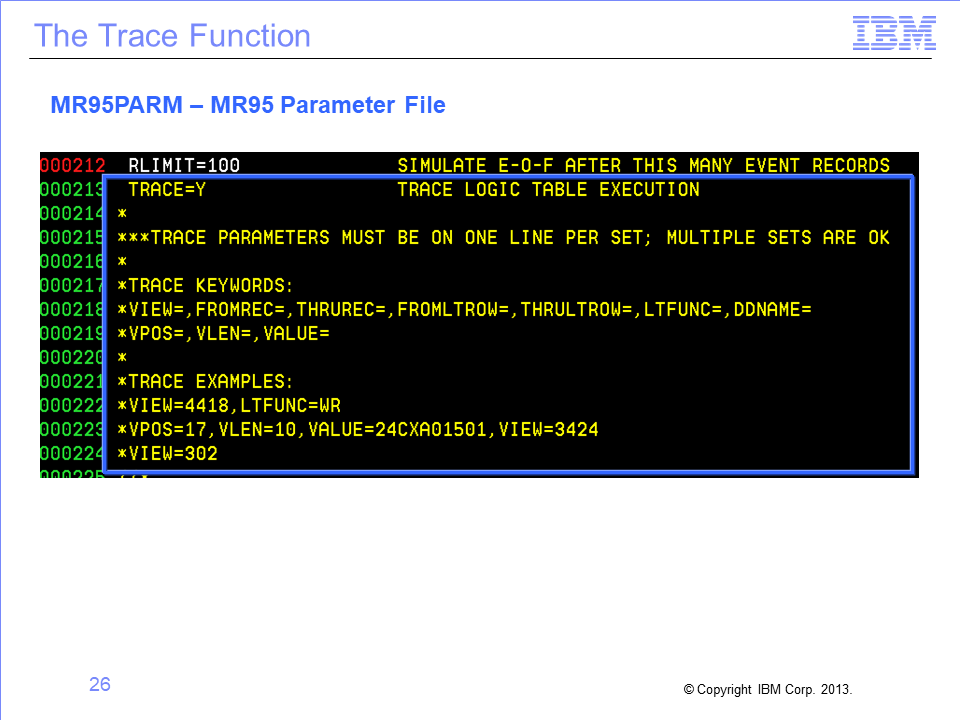Click line number 000224
960x720 pixels.
click(72, 454)
